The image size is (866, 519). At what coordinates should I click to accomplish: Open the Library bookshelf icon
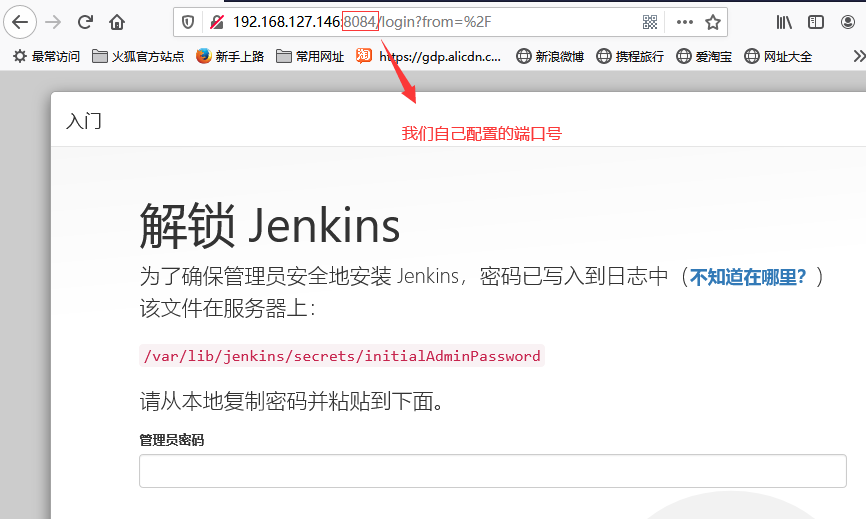point(785,22)
